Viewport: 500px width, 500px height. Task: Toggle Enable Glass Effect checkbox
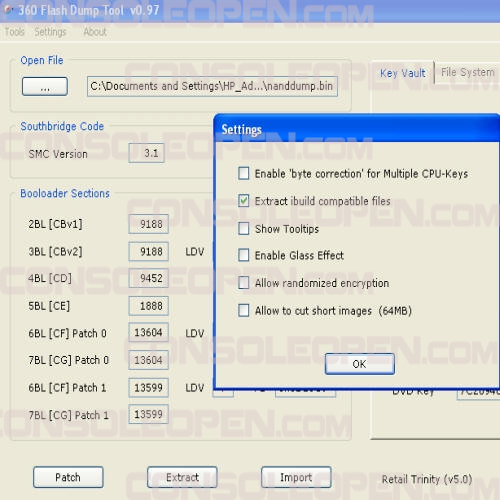(244, 255)
